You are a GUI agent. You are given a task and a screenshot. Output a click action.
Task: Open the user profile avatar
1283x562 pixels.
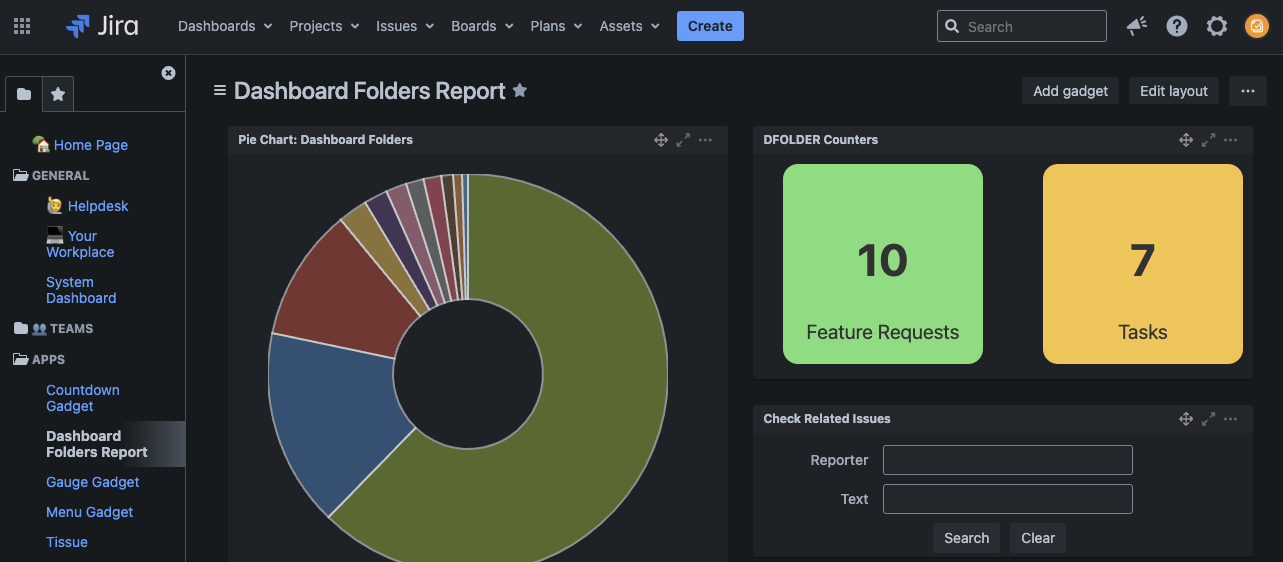(x=1257, y=27)
